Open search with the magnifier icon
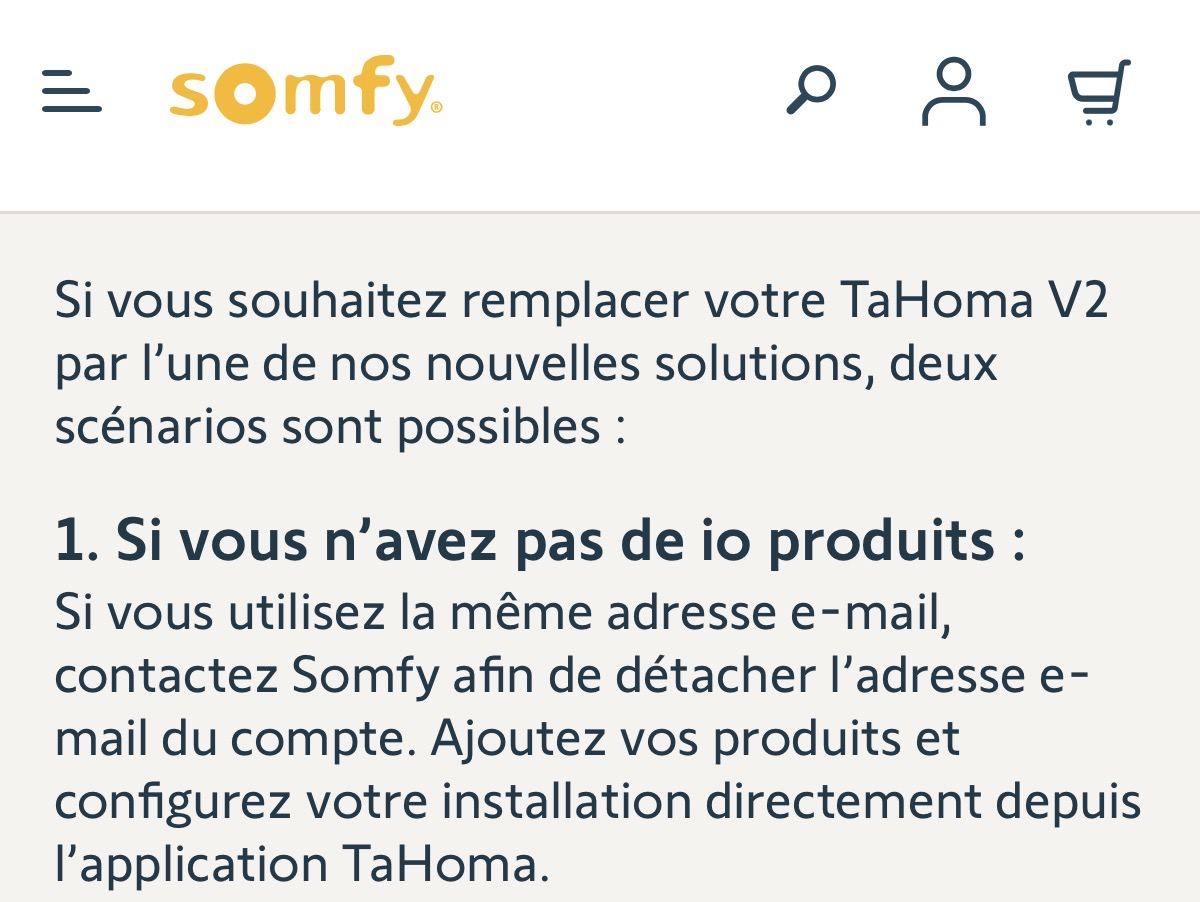Viewport: 1200px width, 902px height. coord(810,91)
